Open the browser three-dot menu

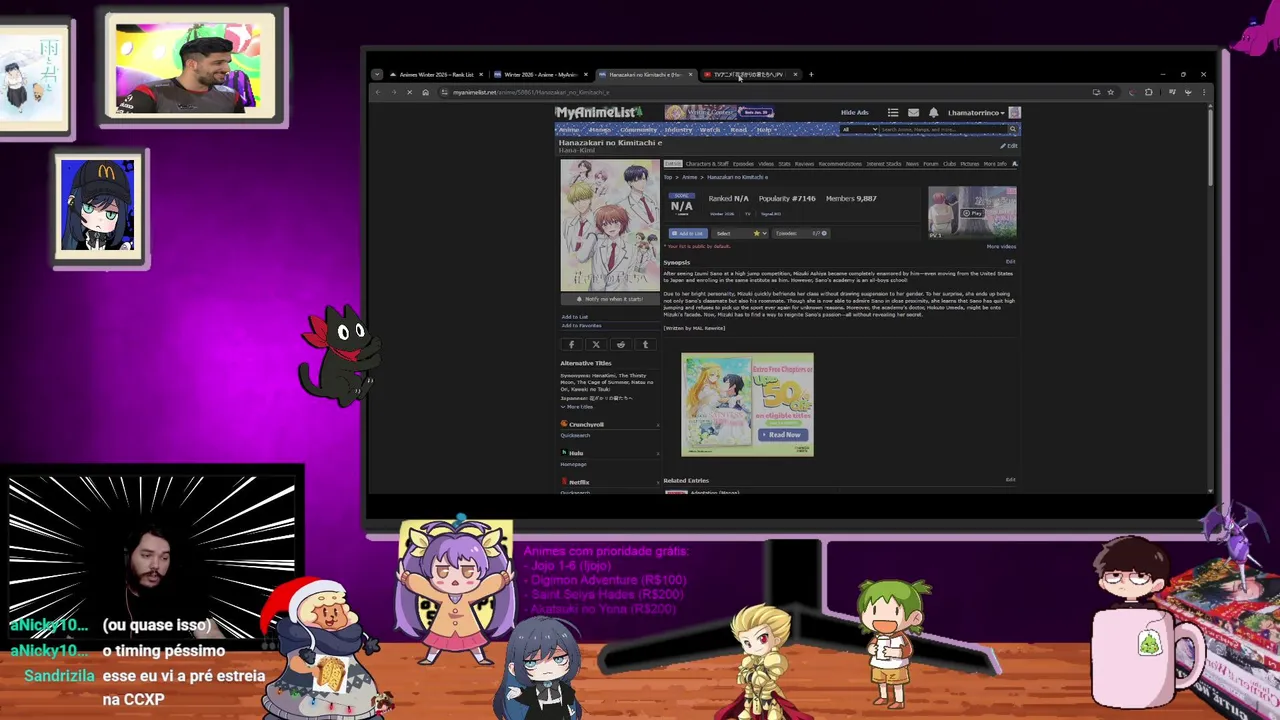pyautogui.click(x=1203, y=92)
